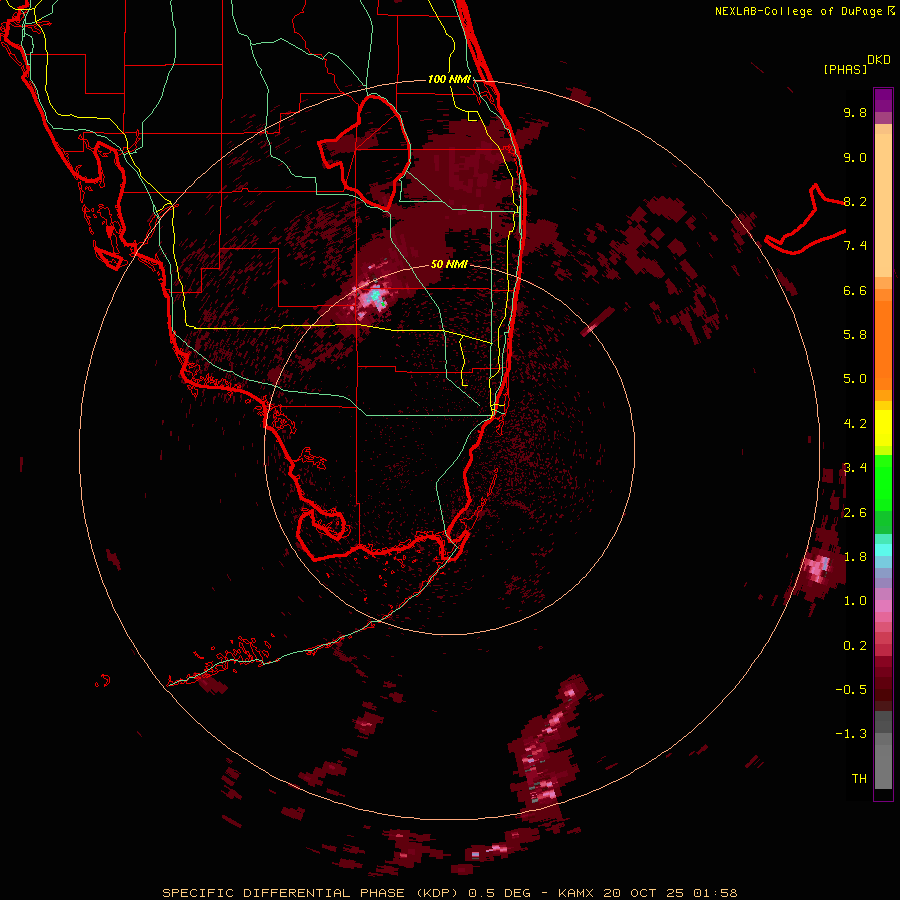Click the 7.4 scale value
The image size is (900, 900).
855,246
